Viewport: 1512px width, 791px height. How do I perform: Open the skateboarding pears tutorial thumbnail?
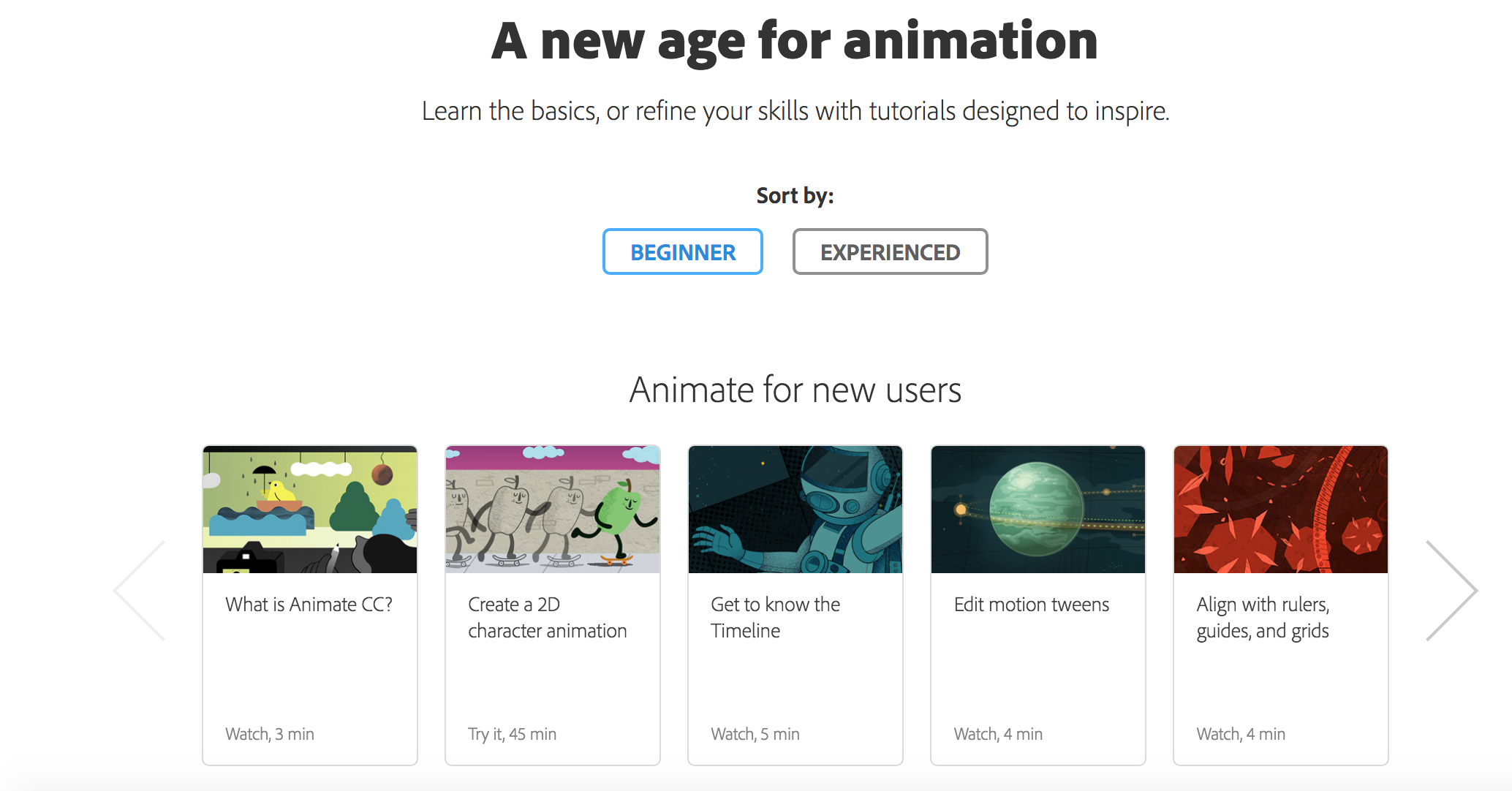pyautogui.click(x=553, y=510)
